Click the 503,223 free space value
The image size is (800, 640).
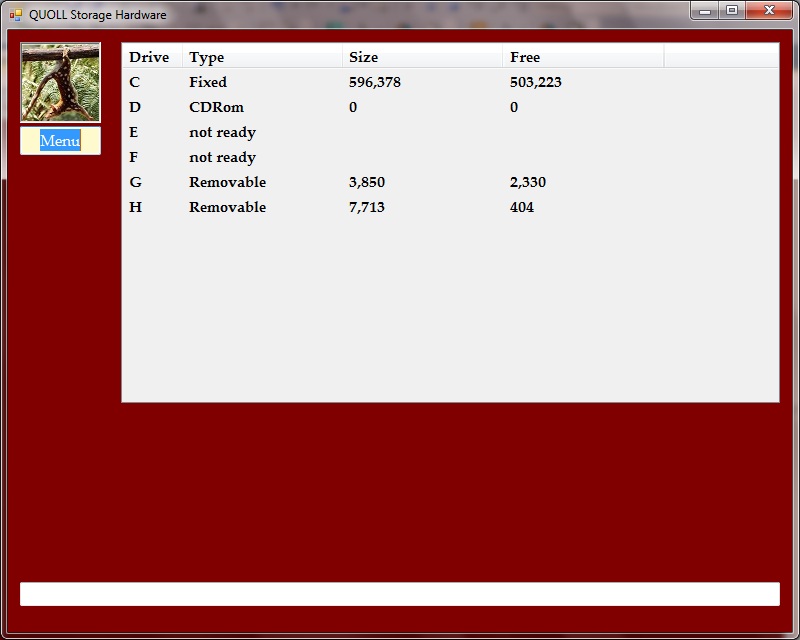coord(536,82)
